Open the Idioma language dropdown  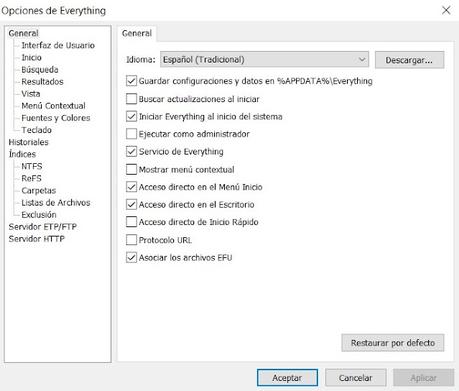[x=264, y=60]
